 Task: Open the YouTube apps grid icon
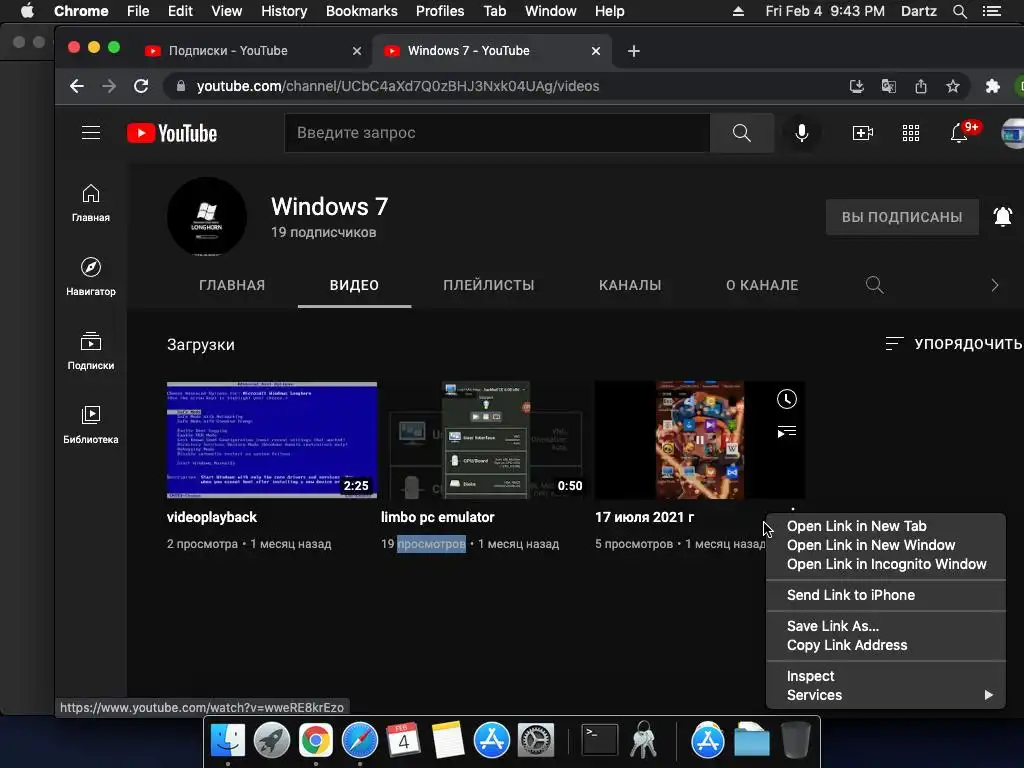pos(910,133)
